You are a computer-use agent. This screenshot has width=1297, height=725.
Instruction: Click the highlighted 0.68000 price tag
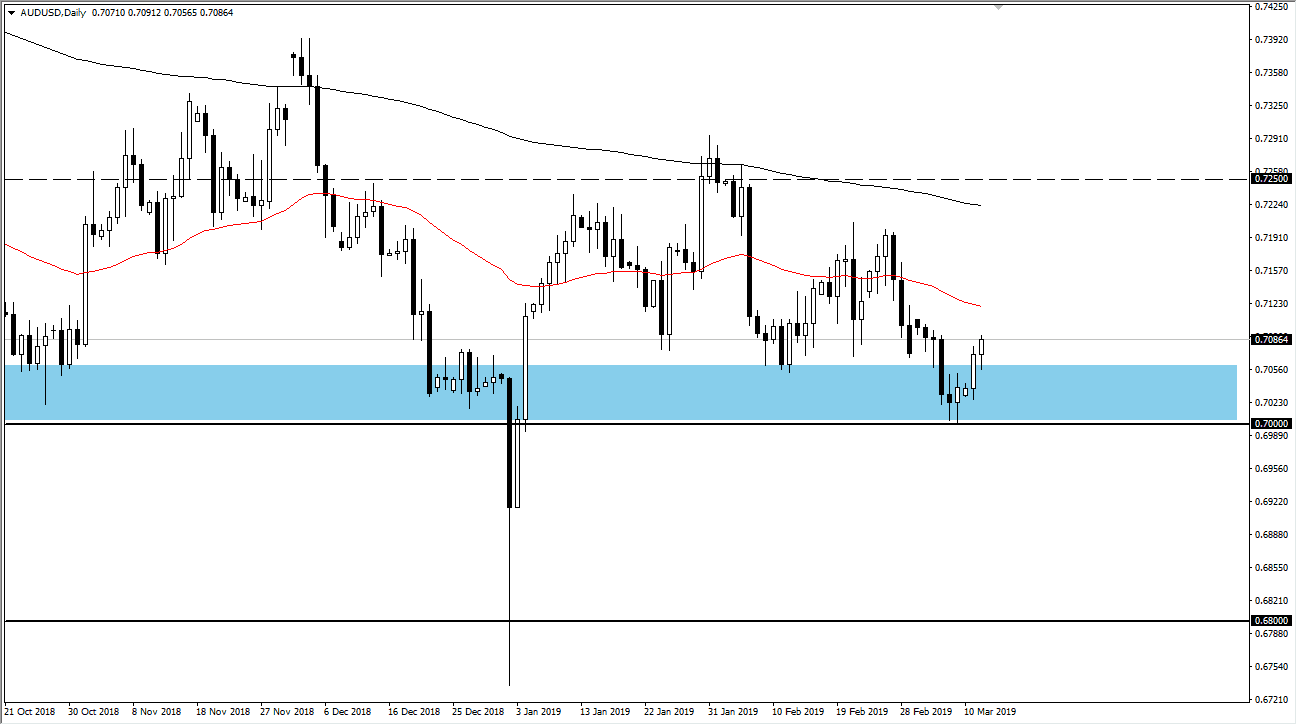1269,621
